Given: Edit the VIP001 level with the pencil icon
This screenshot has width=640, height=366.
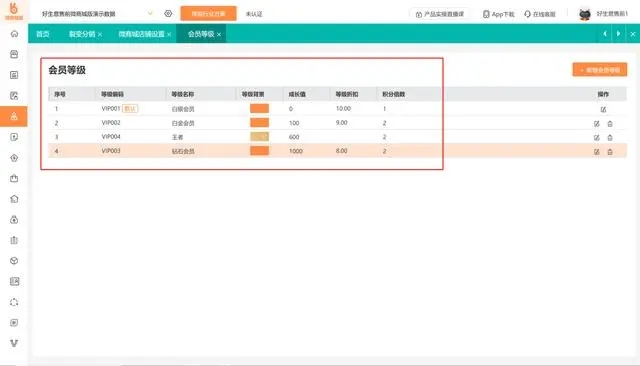Looking at the screenshot, I should pyautogui.click(x=603, y=109).
